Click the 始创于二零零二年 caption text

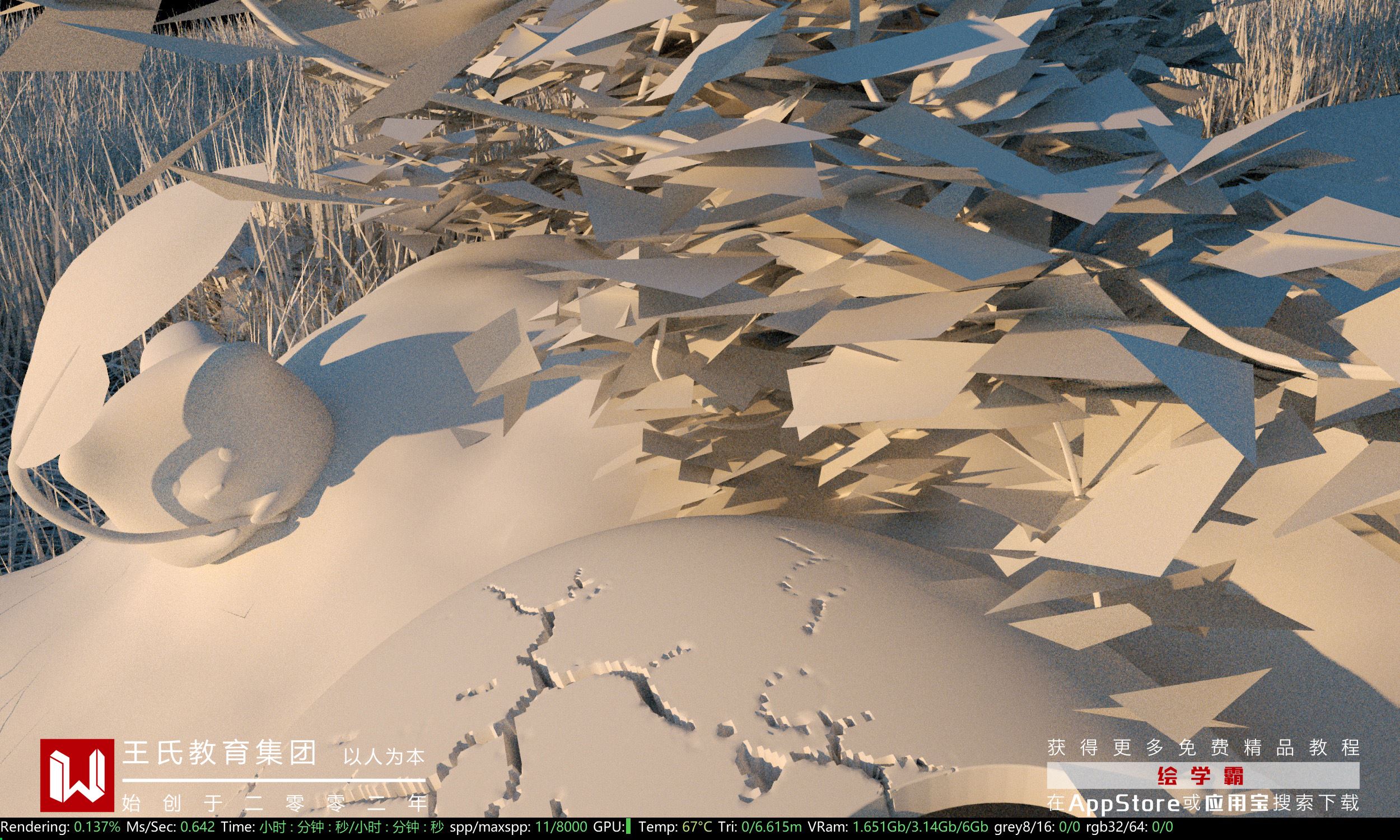[275, 802]
